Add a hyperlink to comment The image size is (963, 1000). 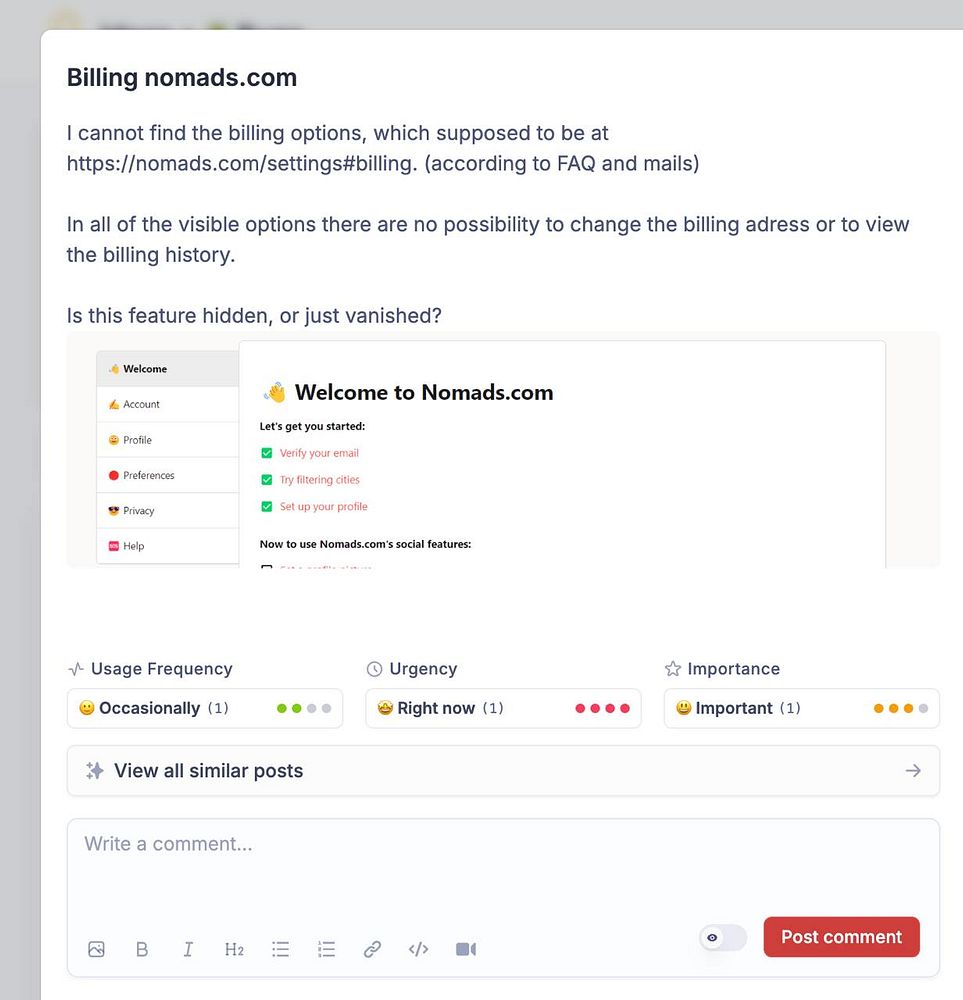pos(372,949)
